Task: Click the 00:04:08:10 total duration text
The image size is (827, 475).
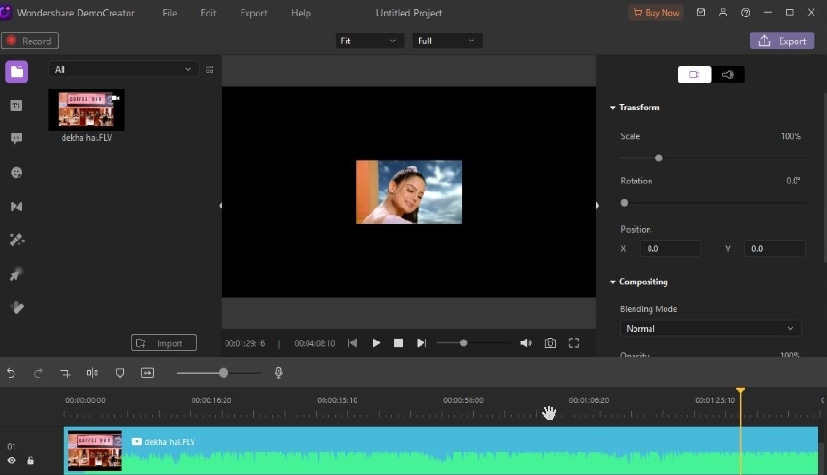Action: tap(314, 343)
